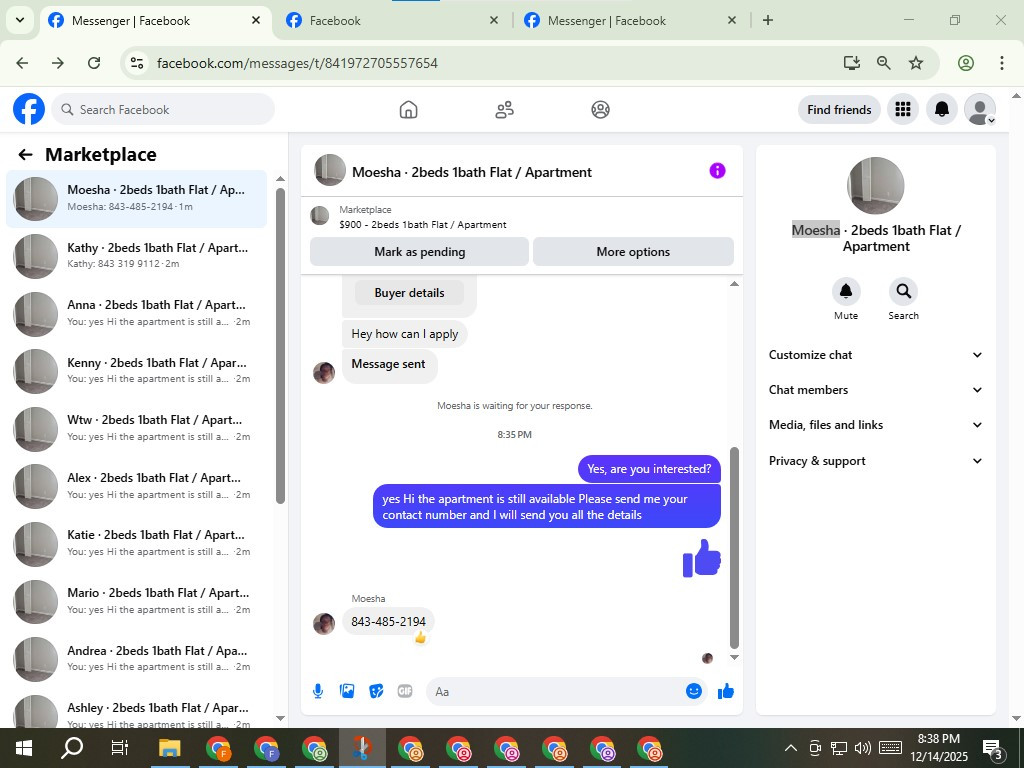Record a voice clip with the microphone icon
Image resolution: width=1024 pixels, height=768 pixels.
pos(318,691)
